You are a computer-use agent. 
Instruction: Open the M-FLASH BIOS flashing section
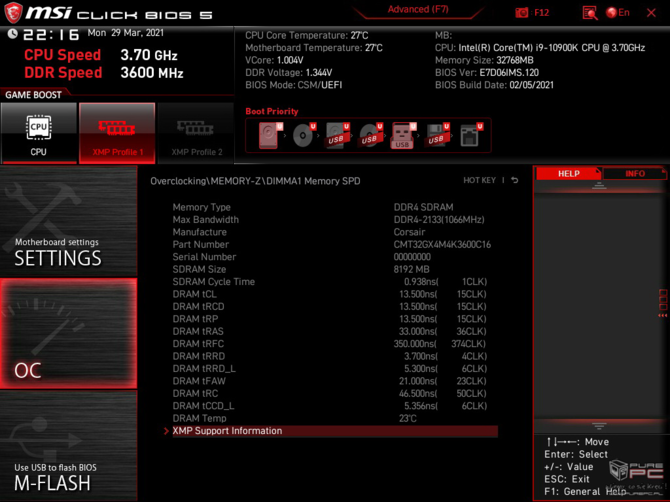coord(68,446)
